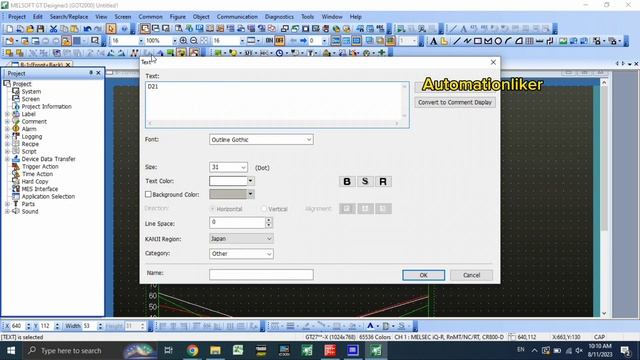Viewport: 640px width, 360px height.
Task: Click the Name input field
Action: (x=261, y=274)
